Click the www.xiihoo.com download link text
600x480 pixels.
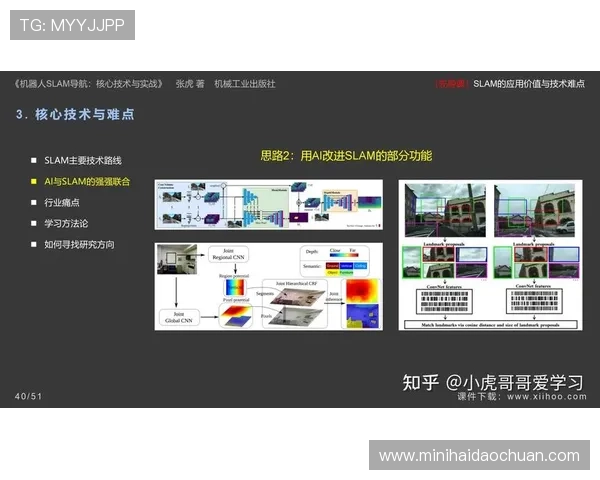click(x=547, y=397)
